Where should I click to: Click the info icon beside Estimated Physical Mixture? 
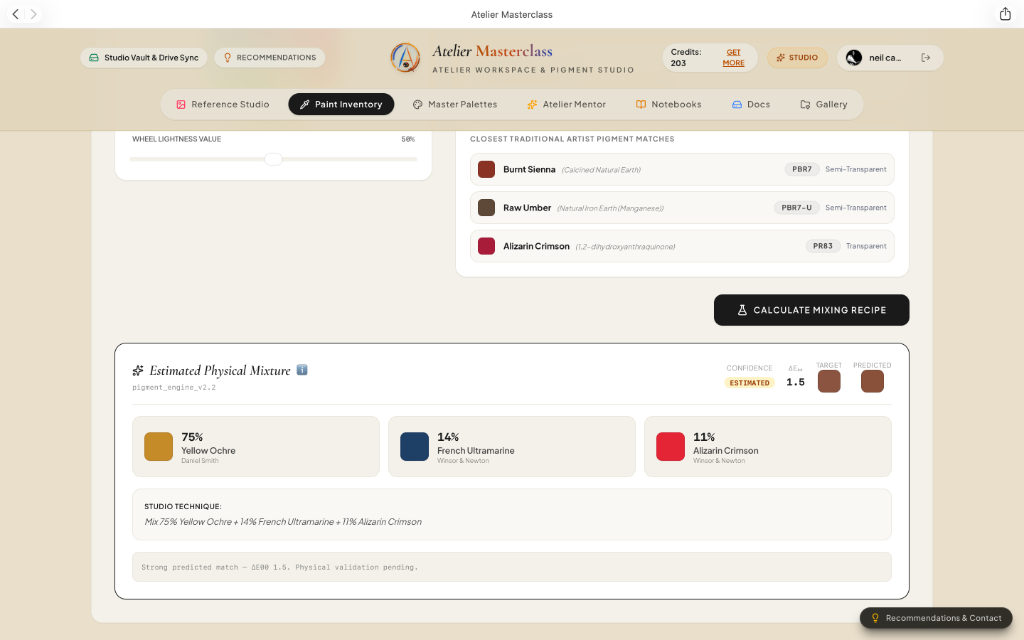click(302, 370)
